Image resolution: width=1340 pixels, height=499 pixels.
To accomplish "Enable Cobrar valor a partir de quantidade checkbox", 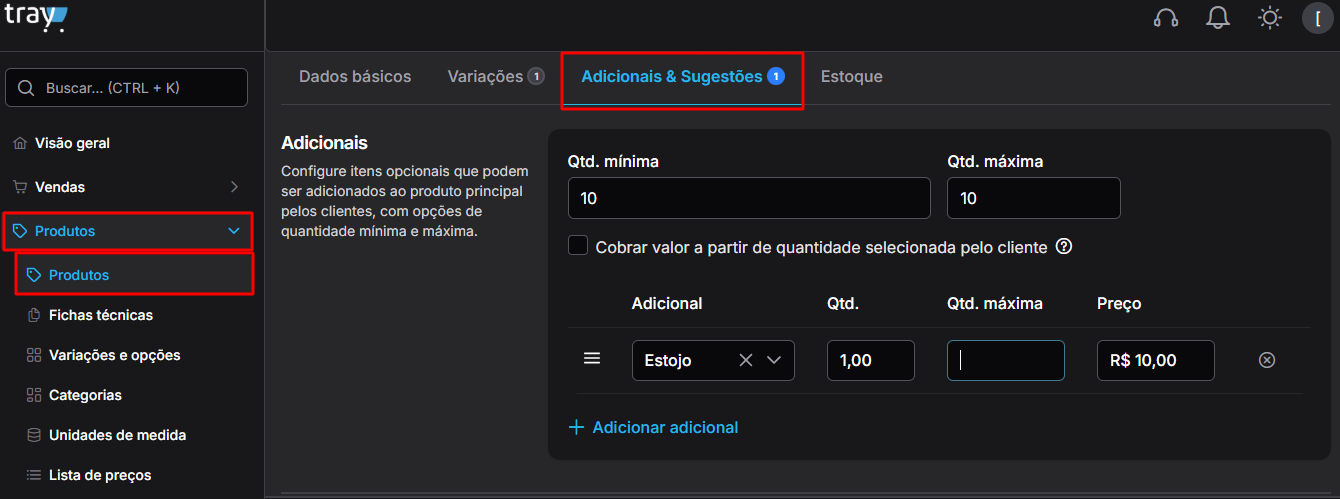I will click(x=578, y=246).
